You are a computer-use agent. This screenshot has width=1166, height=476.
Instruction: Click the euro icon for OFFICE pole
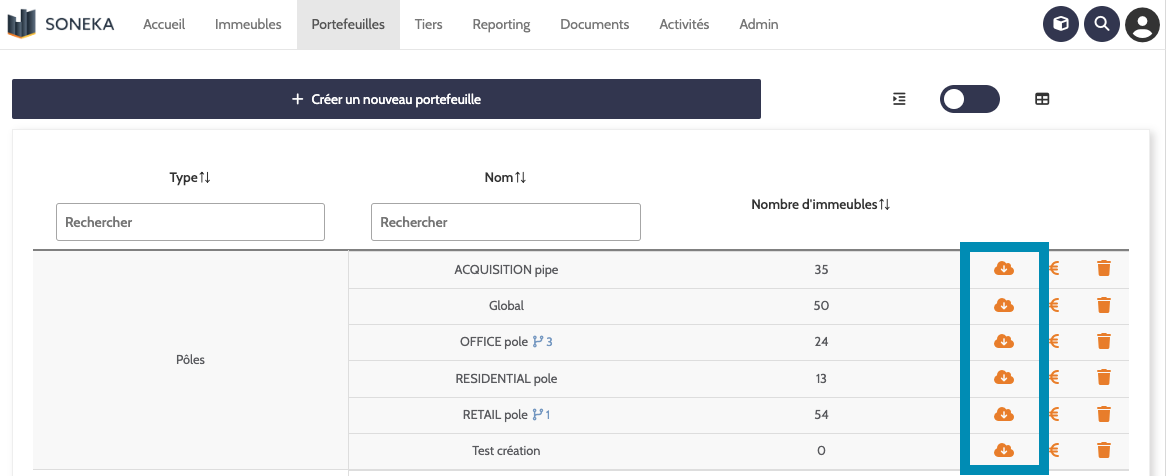pos(1054,341)
